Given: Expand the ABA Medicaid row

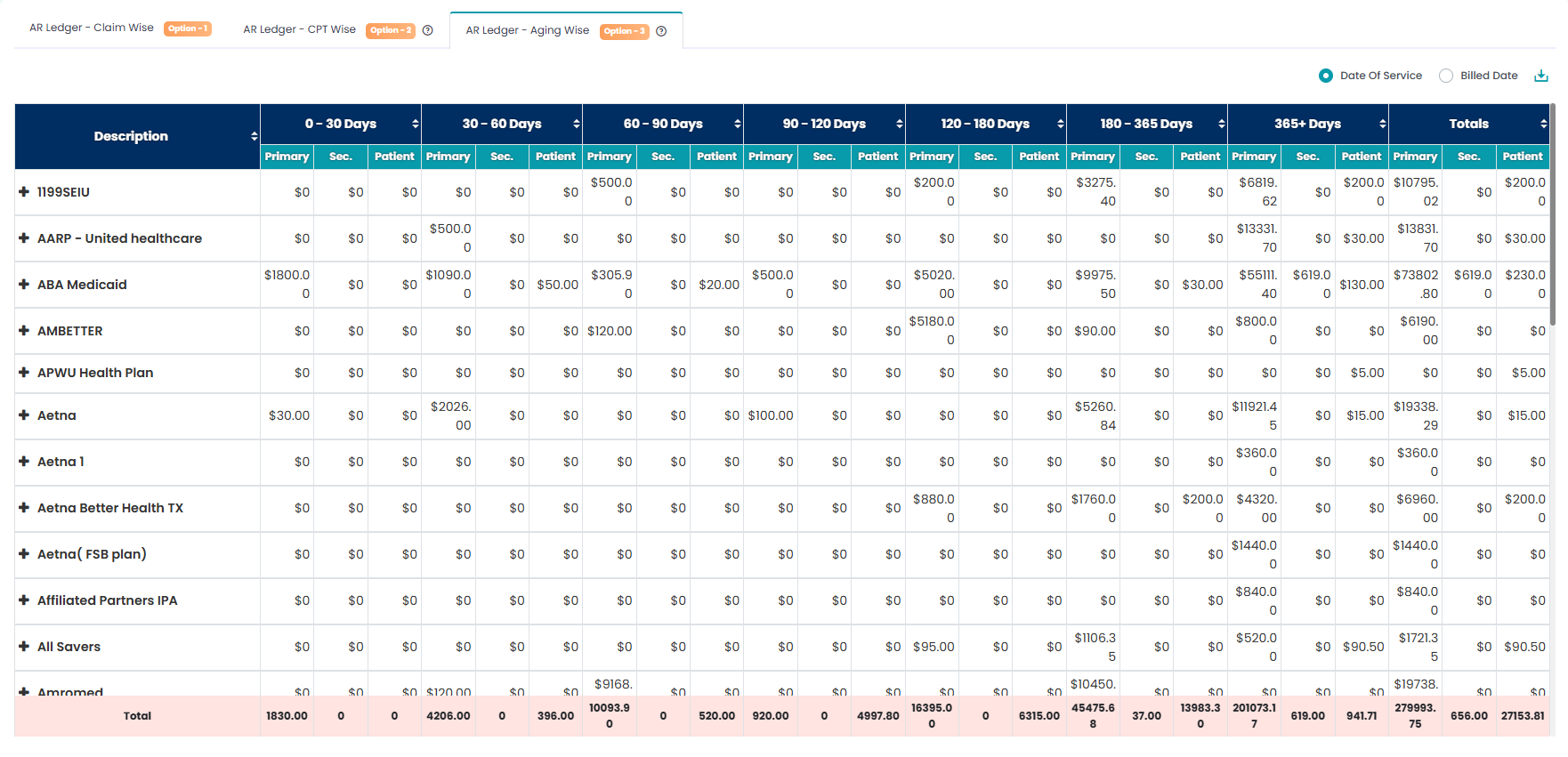Looking at the screenshot, I should click(24, 285).
